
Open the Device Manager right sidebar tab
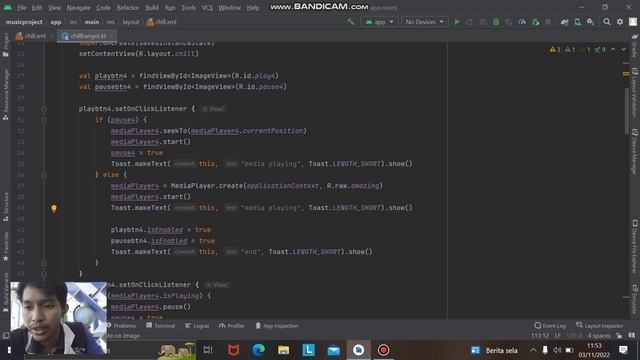pos(635,152)
